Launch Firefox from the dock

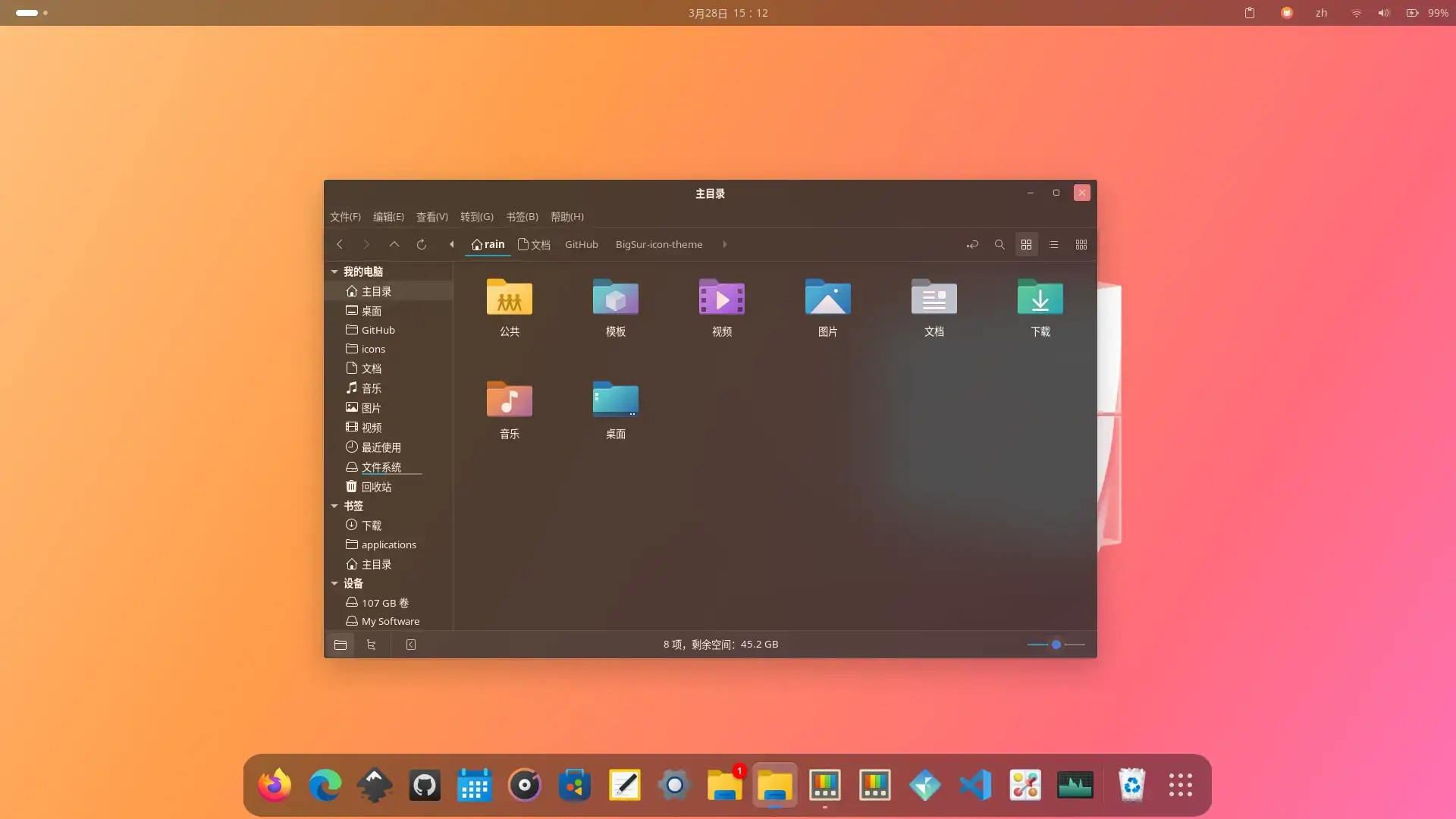tap(274, 785)
